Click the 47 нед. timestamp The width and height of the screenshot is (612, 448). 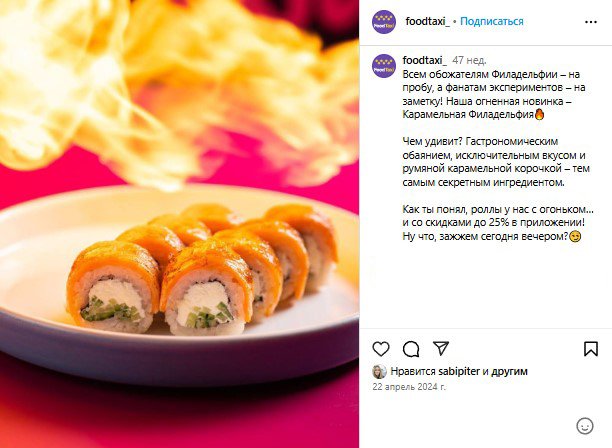tap(470, 60)
